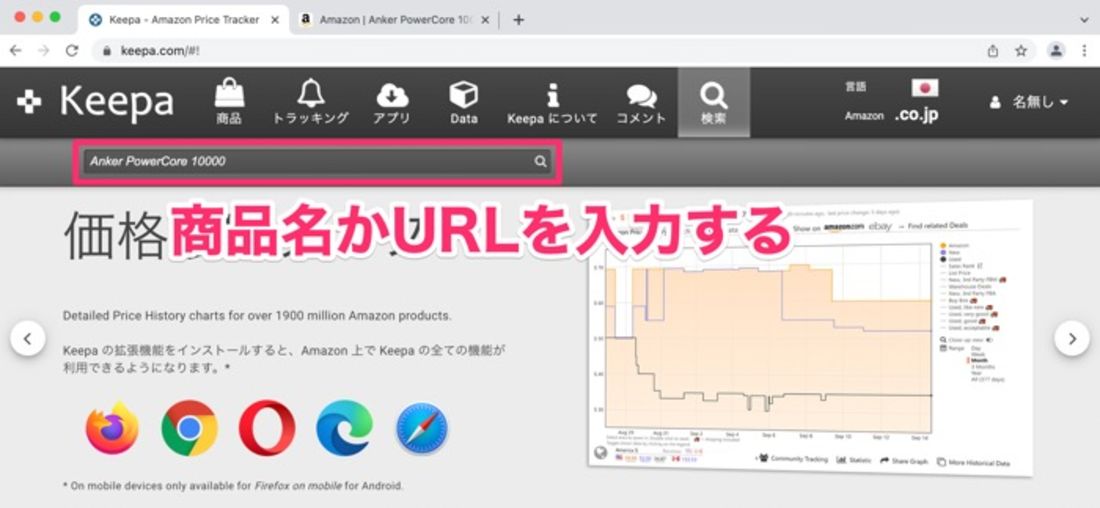
Task: Open a new browser tab
Action: [518, 20]
